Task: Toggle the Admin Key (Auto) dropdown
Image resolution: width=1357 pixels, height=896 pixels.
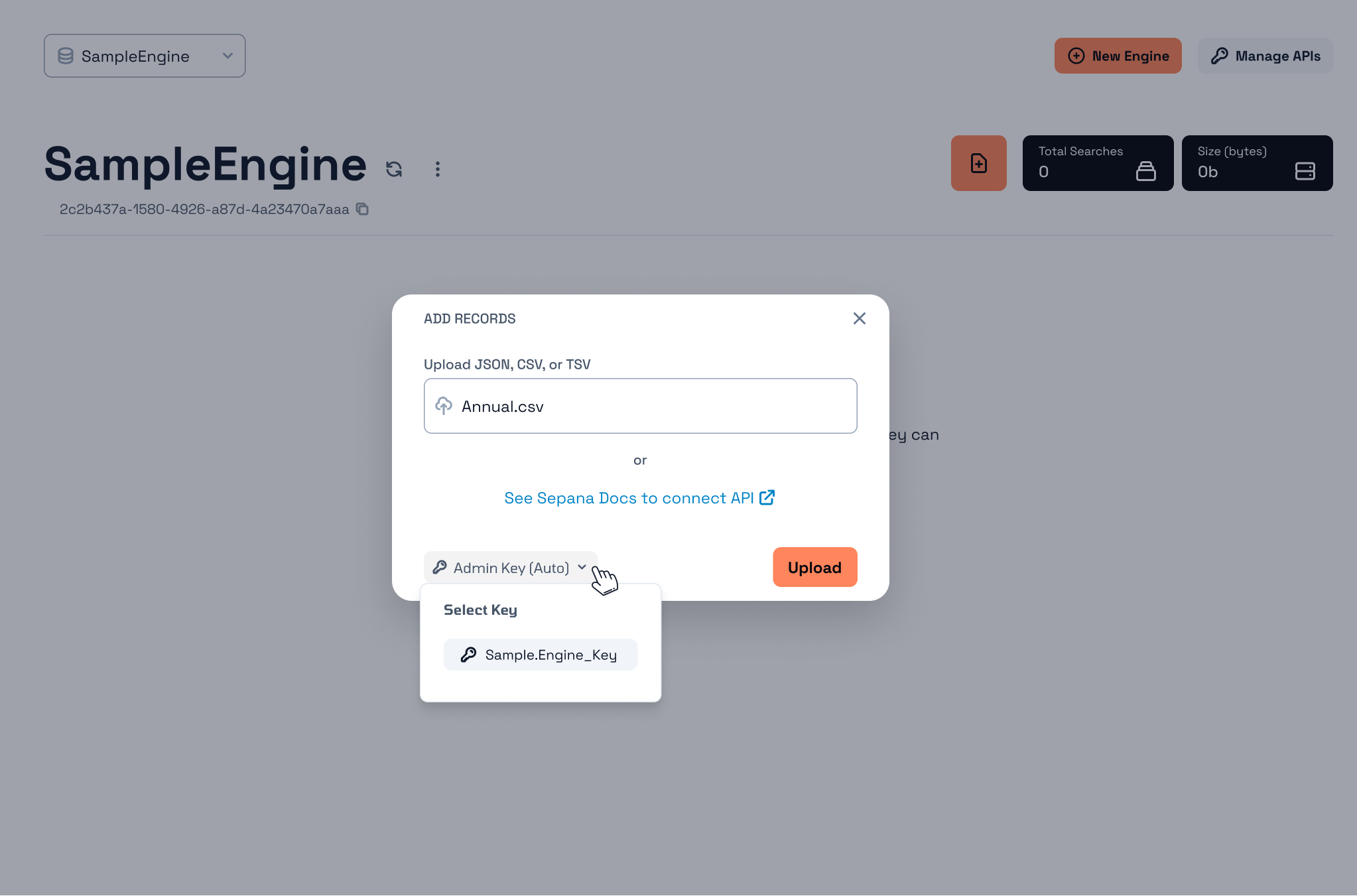Action: [x=510, y=568]
